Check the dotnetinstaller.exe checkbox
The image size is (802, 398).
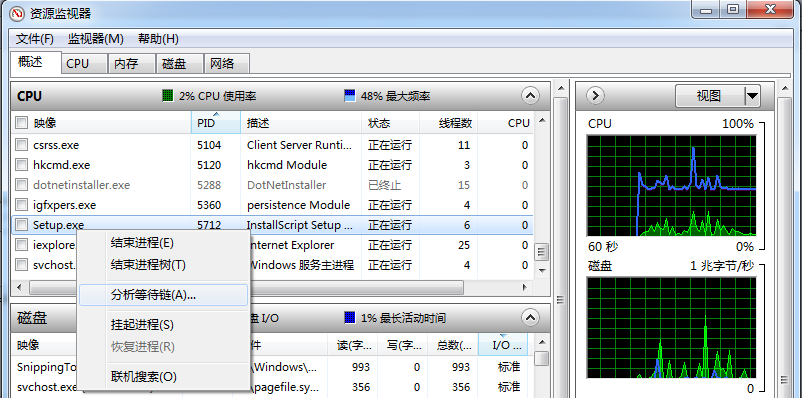pos(21,185)
